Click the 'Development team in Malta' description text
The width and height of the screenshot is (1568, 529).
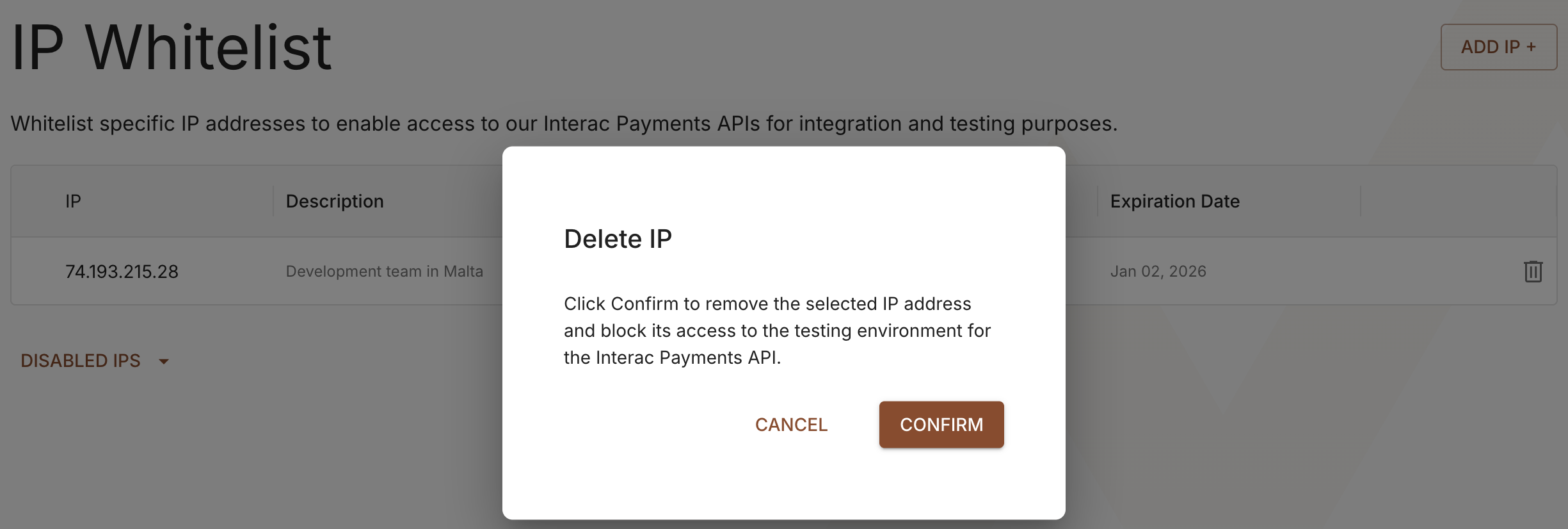384,272
